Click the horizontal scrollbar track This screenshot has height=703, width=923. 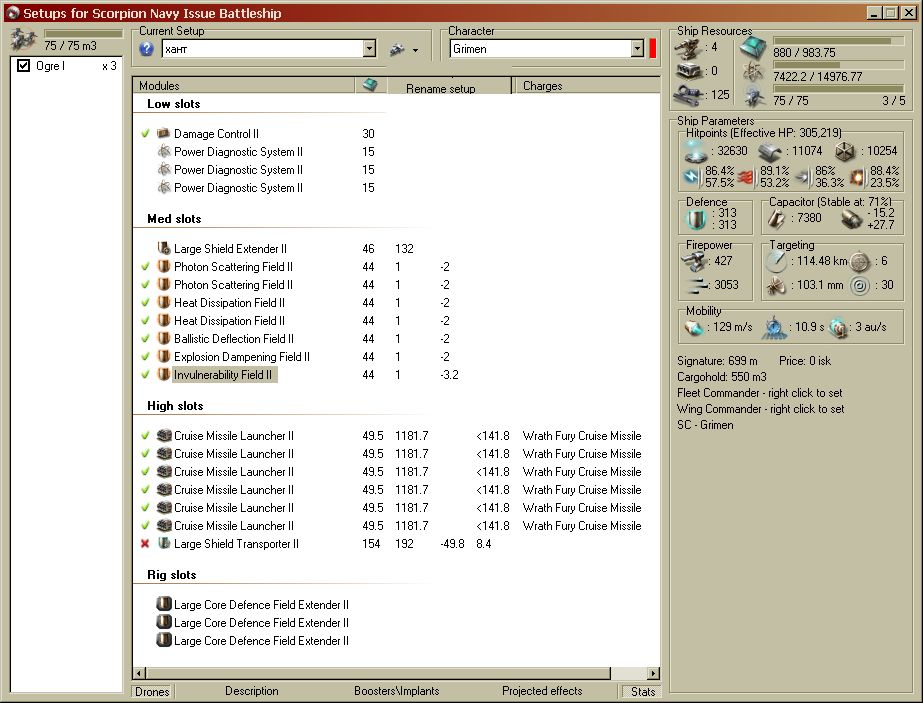pyautogui.click(x=629, y=673)
